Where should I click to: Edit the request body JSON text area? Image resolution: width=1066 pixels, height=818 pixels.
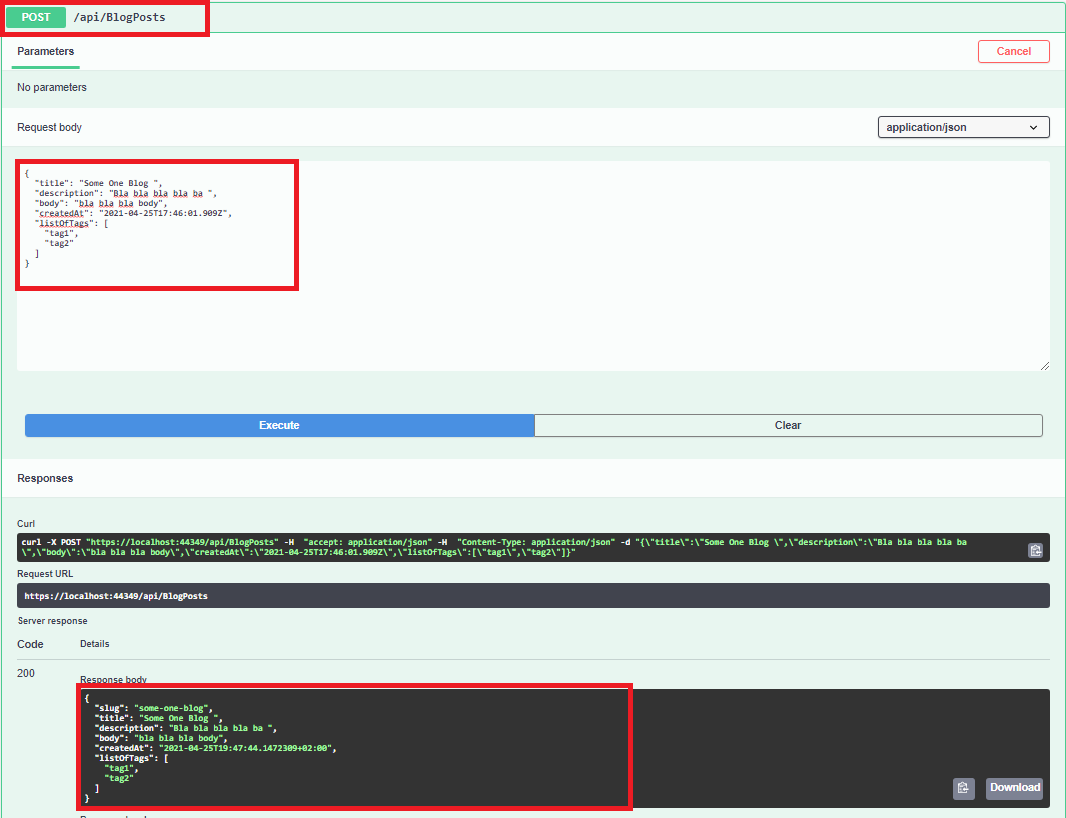533,266
